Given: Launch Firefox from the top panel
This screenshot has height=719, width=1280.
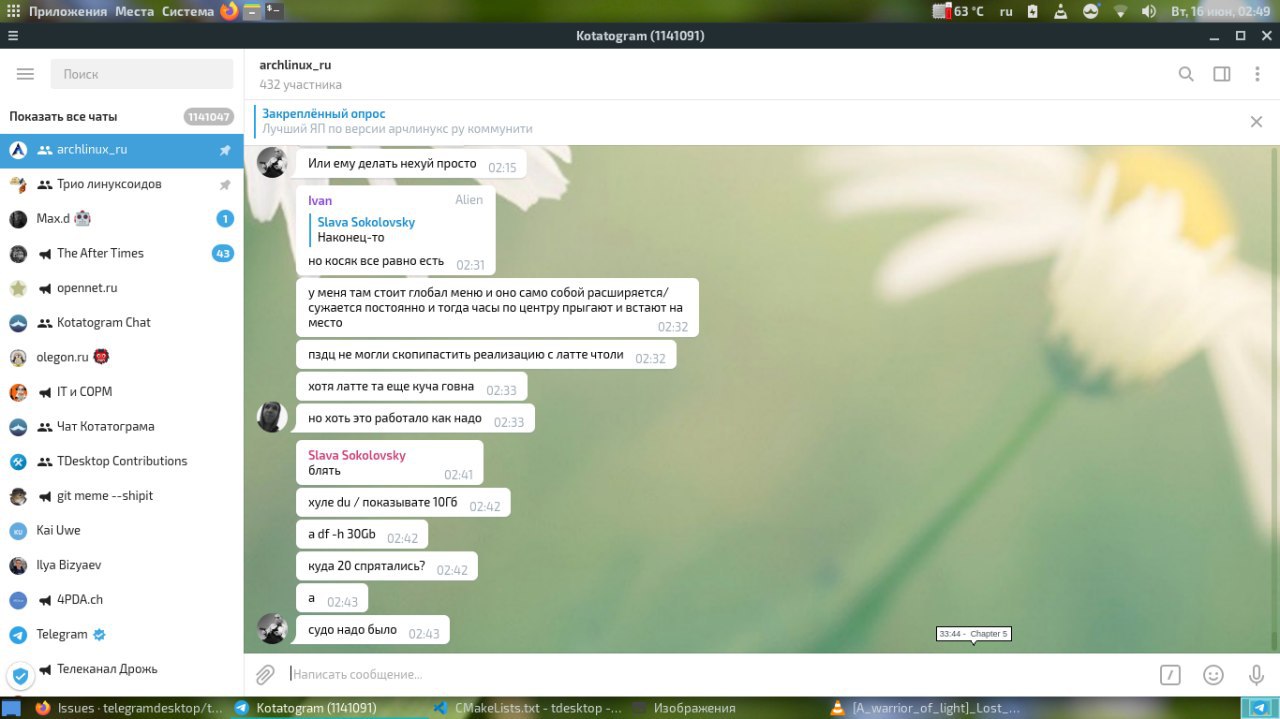Looking at the screenshot, I should click(x=229, y=11).
